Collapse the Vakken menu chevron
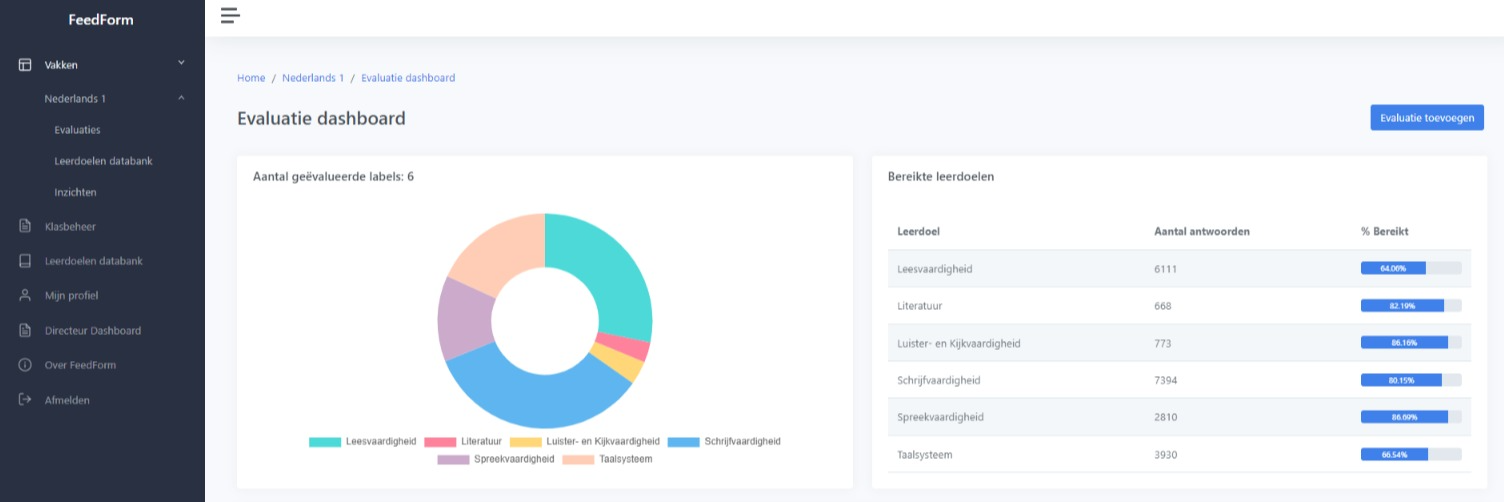Screen dimensions: 1504x502 (x=181, y=64)
